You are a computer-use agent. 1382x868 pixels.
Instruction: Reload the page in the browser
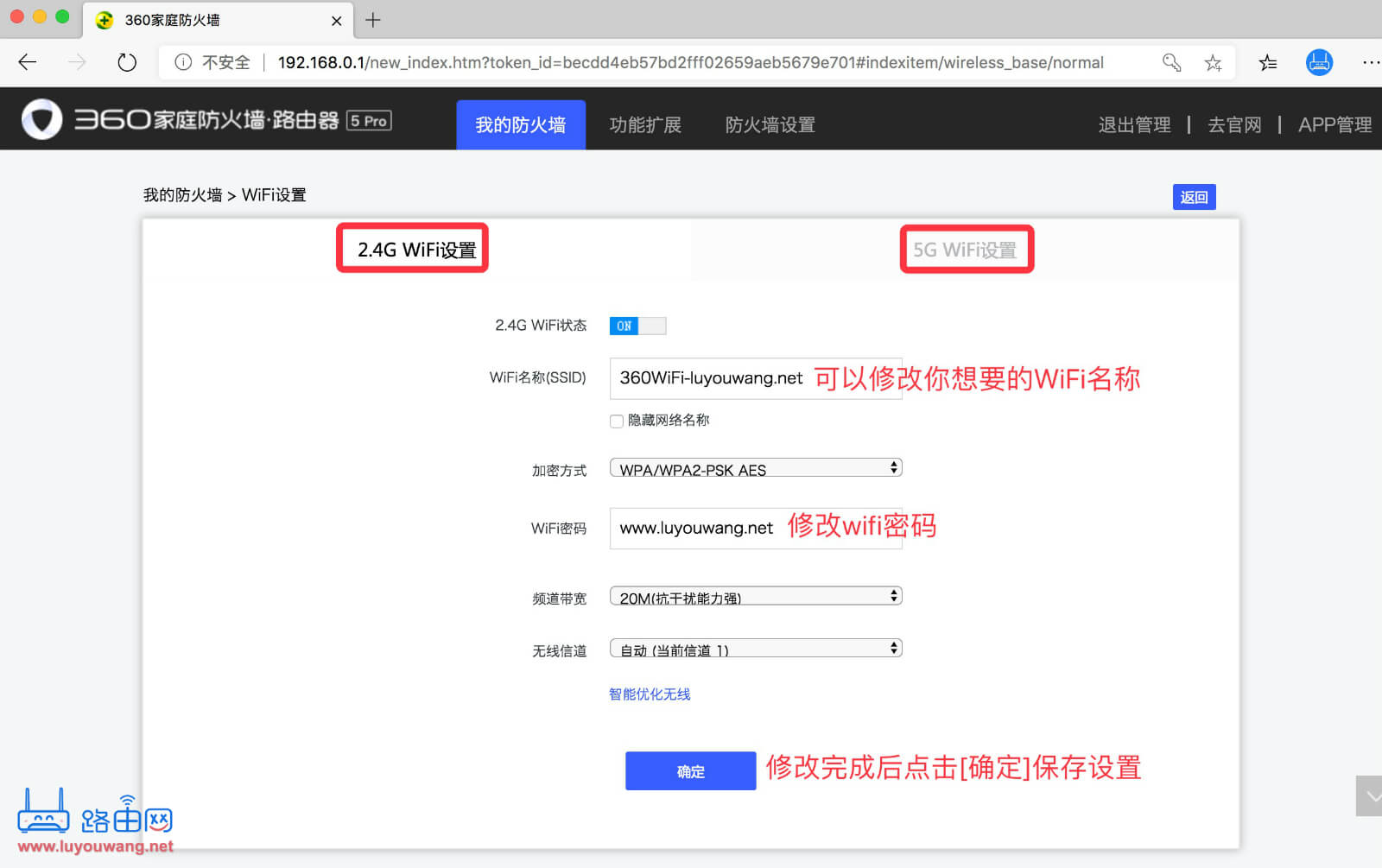coord(126,61)
